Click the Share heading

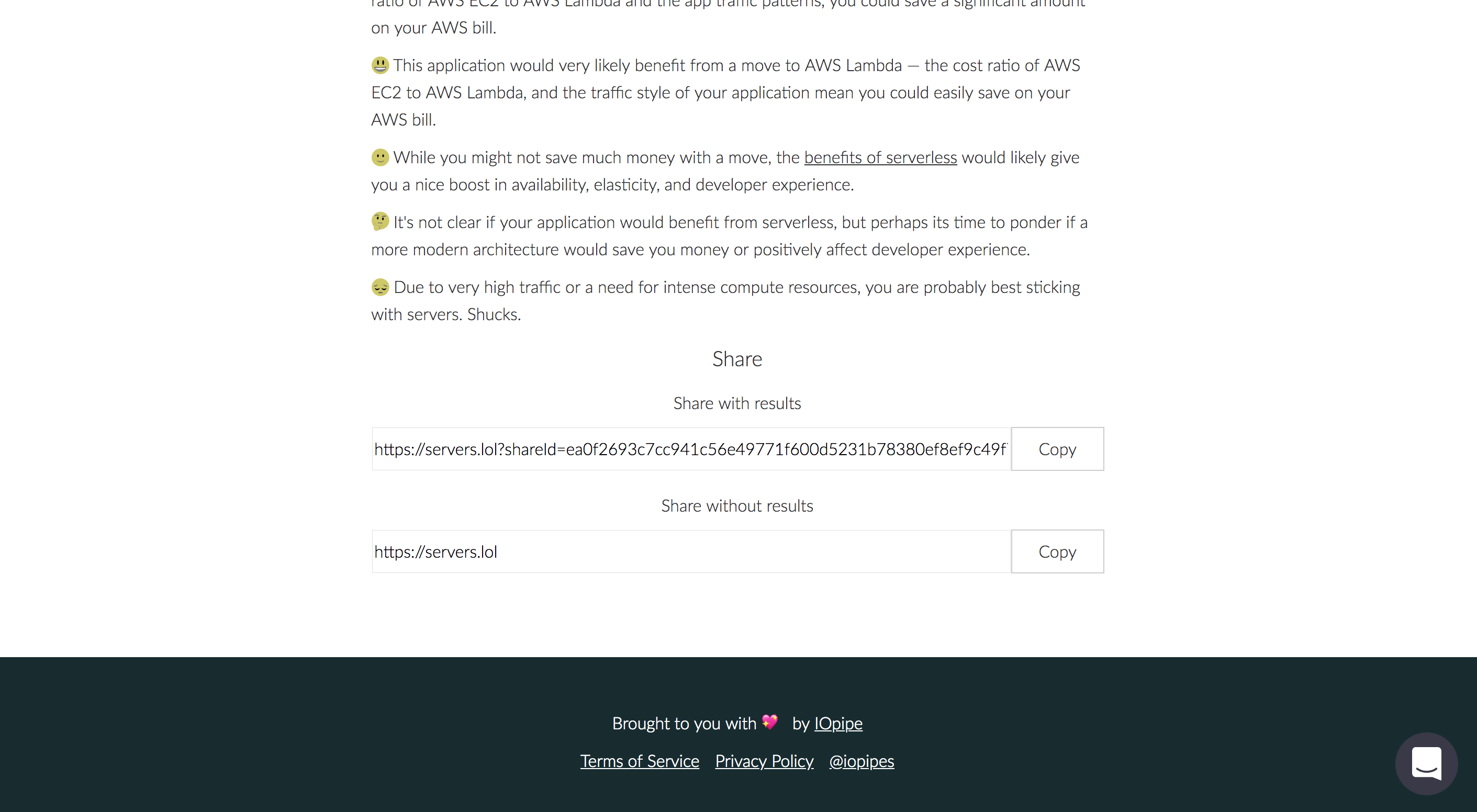(x=737, y=358)
